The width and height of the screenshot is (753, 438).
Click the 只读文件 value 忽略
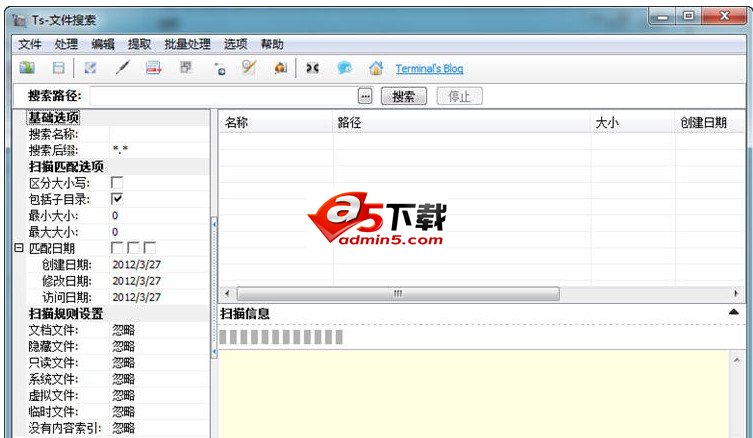[x=123, y=363]
